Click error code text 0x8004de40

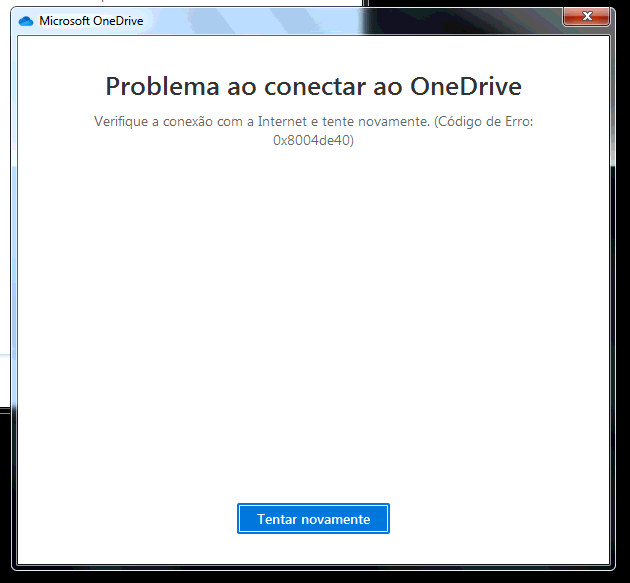tap(313, 140)
